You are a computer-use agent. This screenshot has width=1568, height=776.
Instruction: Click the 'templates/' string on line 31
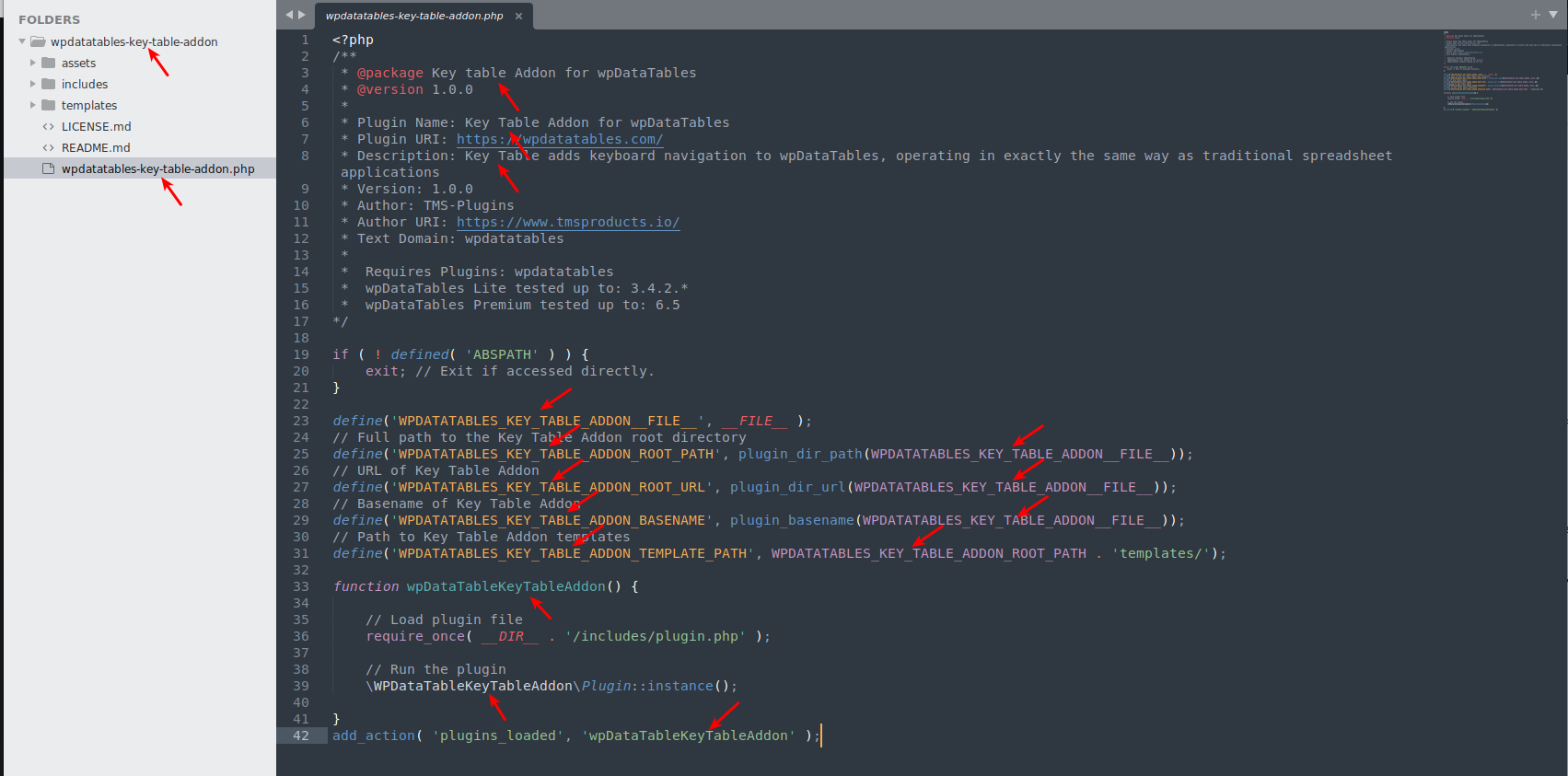1161,553
